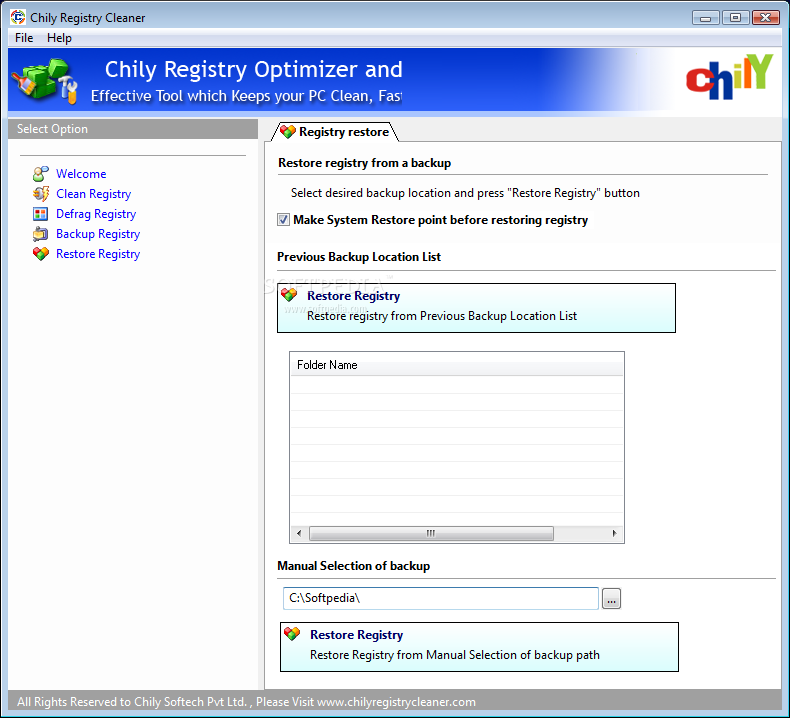This screenshot has width=790, height=718.
Task: Close the Chily Registry Cleaner window
Action: tap(766, 18)
